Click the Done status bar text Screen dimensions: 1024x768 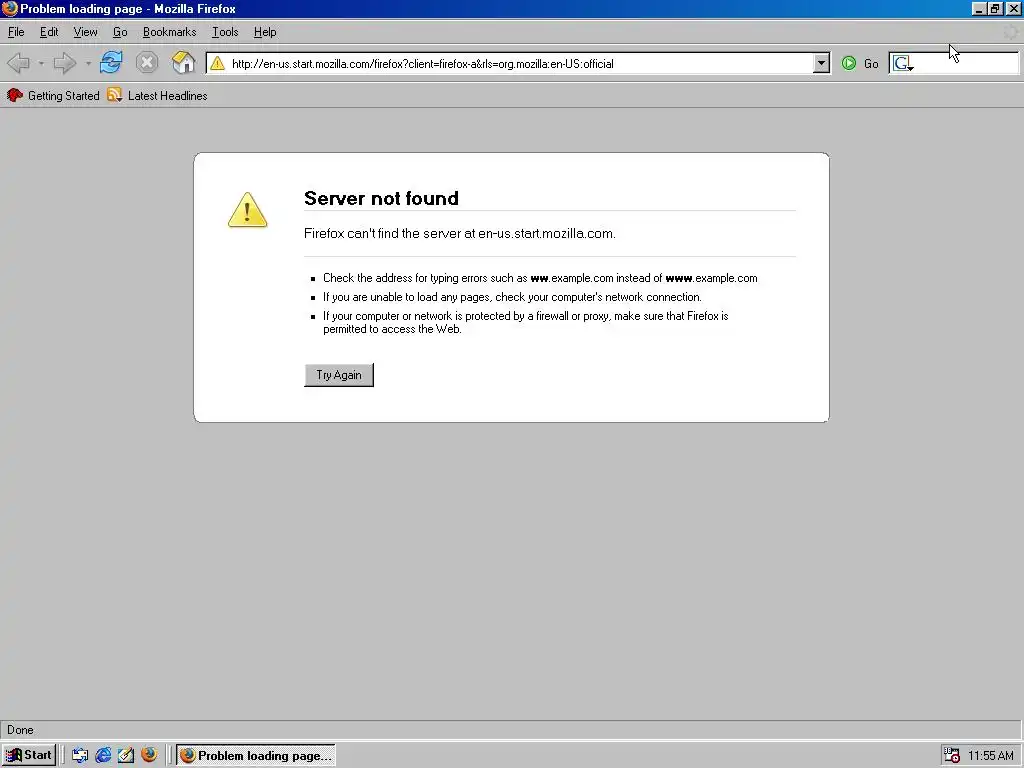coord(20,729)
